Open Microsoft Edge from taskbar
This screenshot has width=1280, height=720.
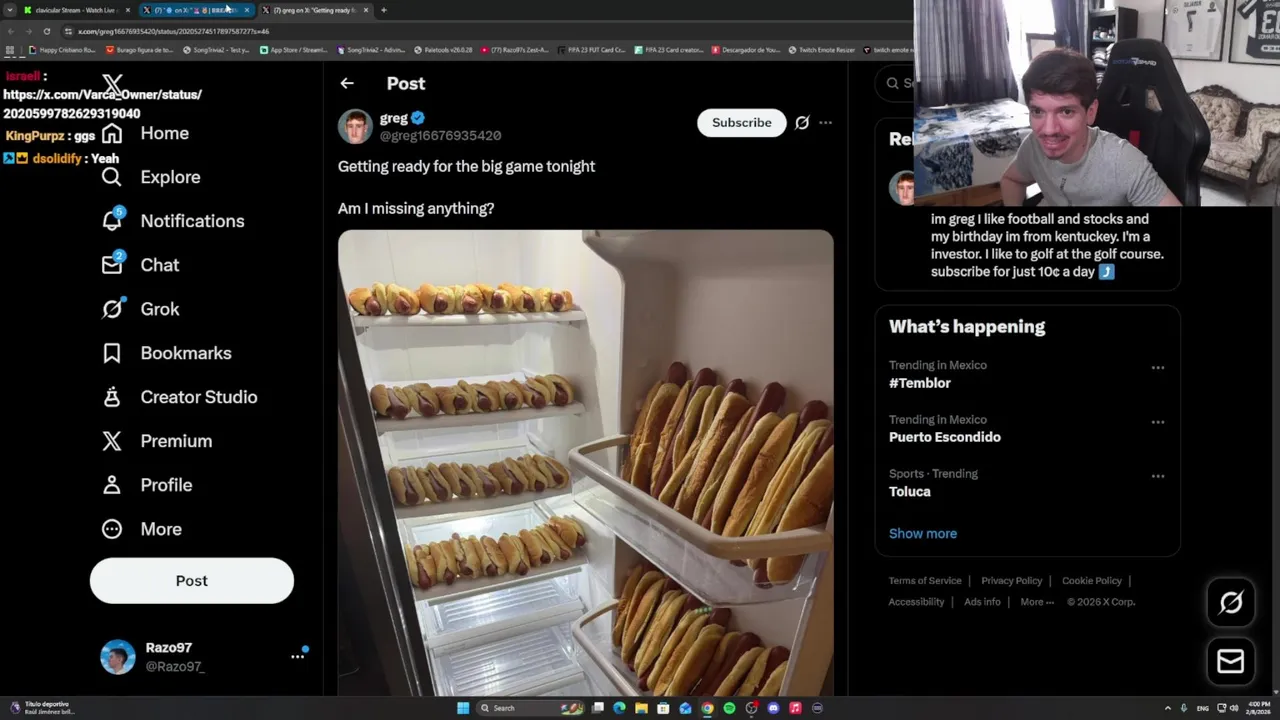click(619, 708)
